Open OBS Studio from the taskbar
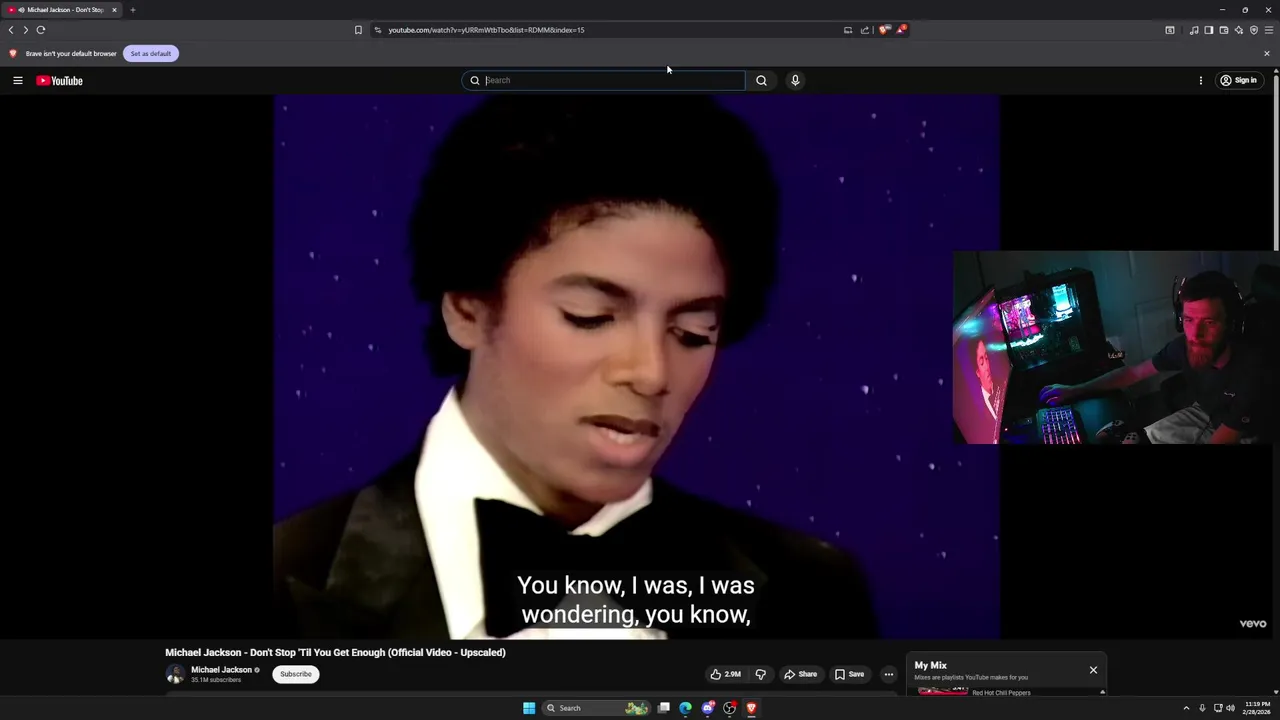The image size is (1280, 720). [x=730, y=708]
